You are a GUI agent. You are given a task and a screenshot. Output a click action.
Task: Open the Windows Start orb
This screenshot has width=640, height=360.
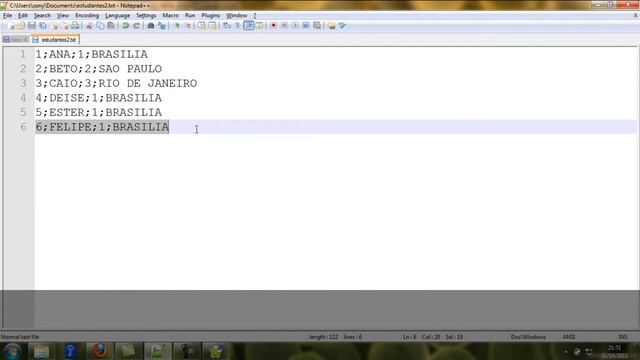click(x=12, y=351)
